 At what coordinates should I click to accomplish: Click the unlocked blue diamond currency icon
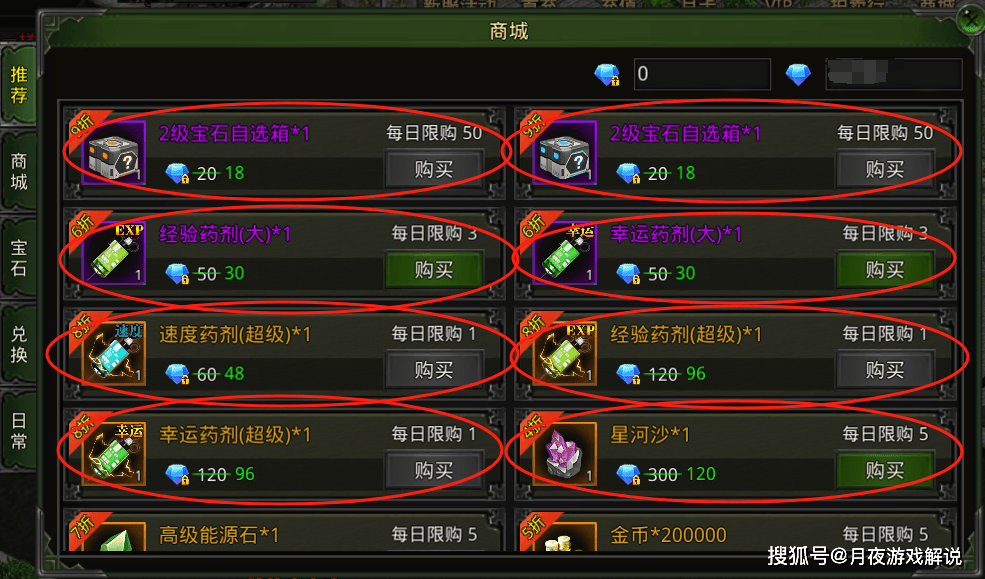pos(798,74)
